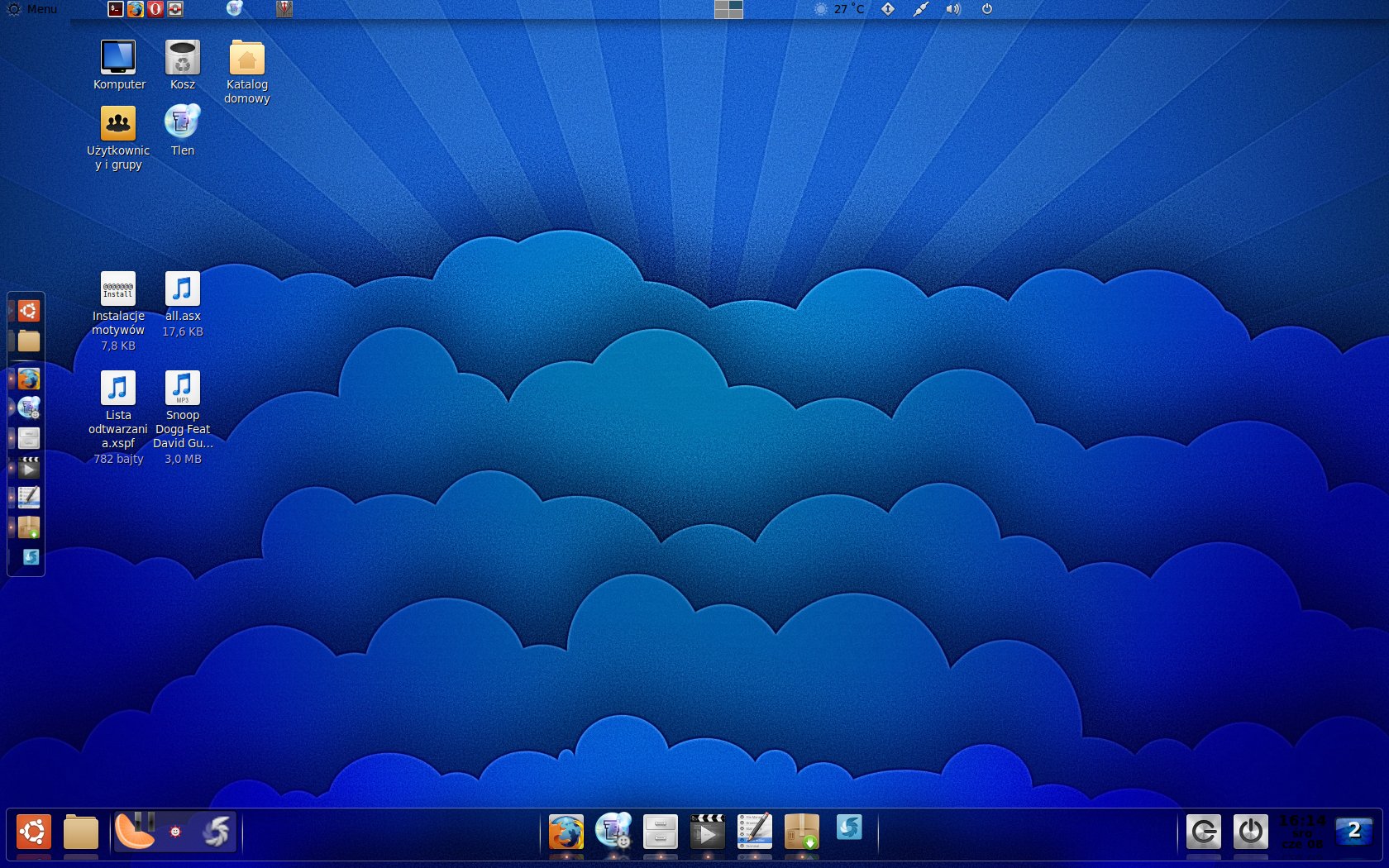Open the orange slice Clementine icon

135,832
